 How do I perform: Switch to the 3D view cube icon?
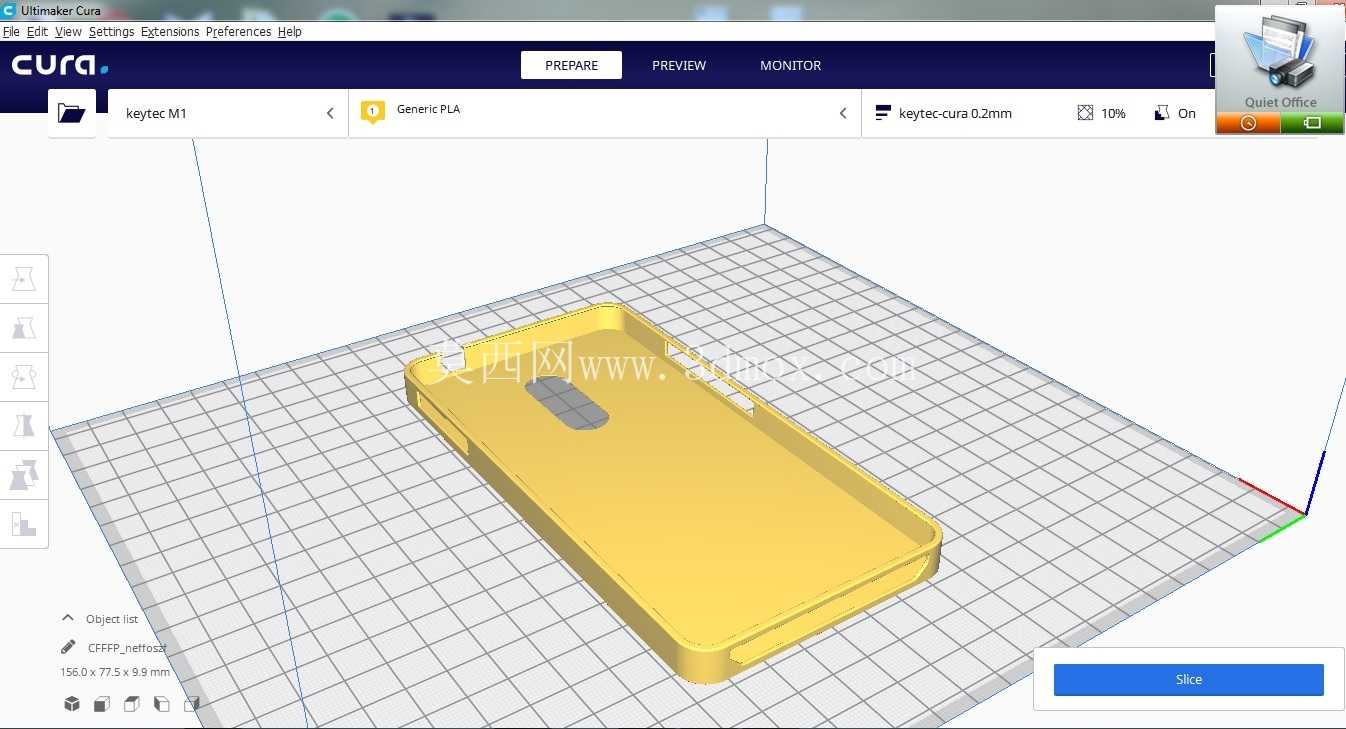click(72, 704)
